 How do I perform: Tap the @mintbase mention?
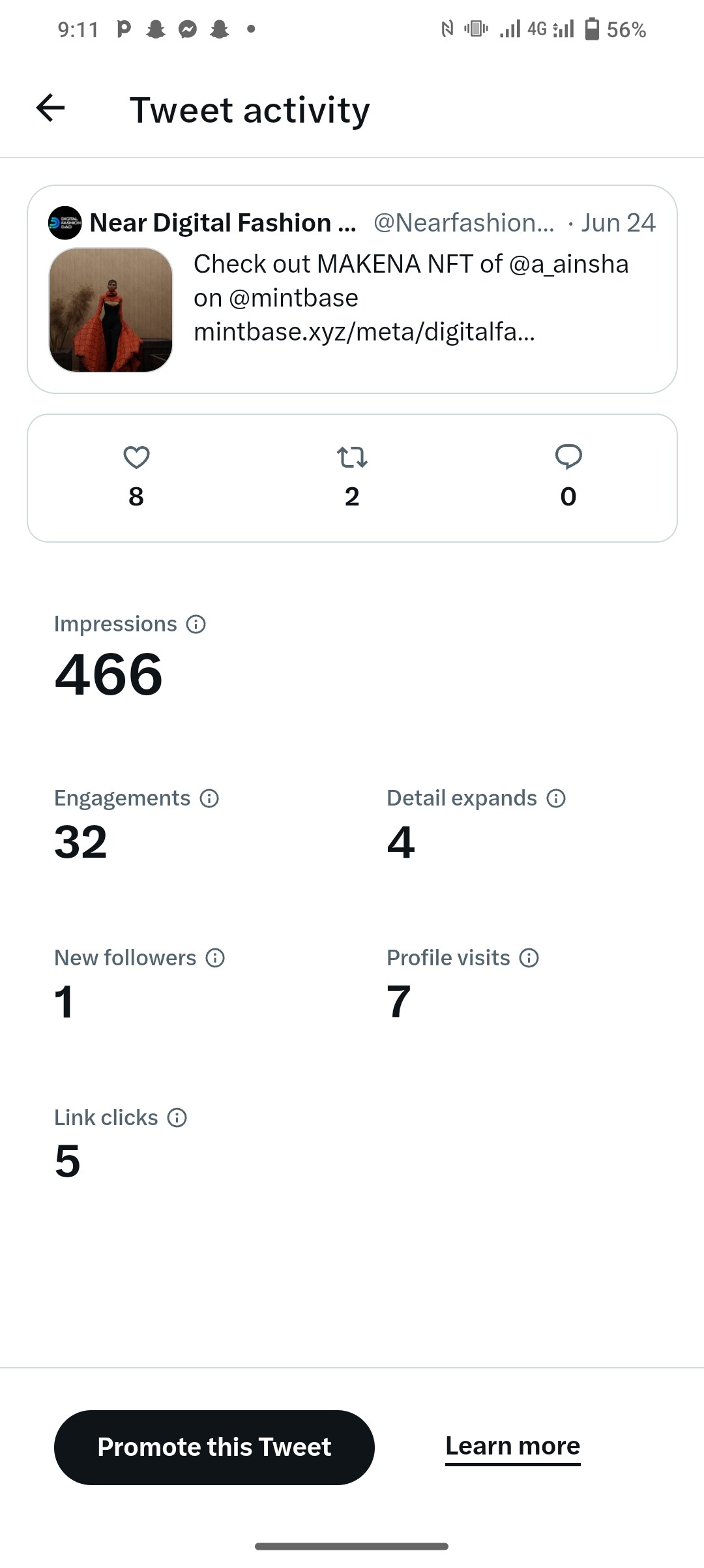[x=294, y=298]
